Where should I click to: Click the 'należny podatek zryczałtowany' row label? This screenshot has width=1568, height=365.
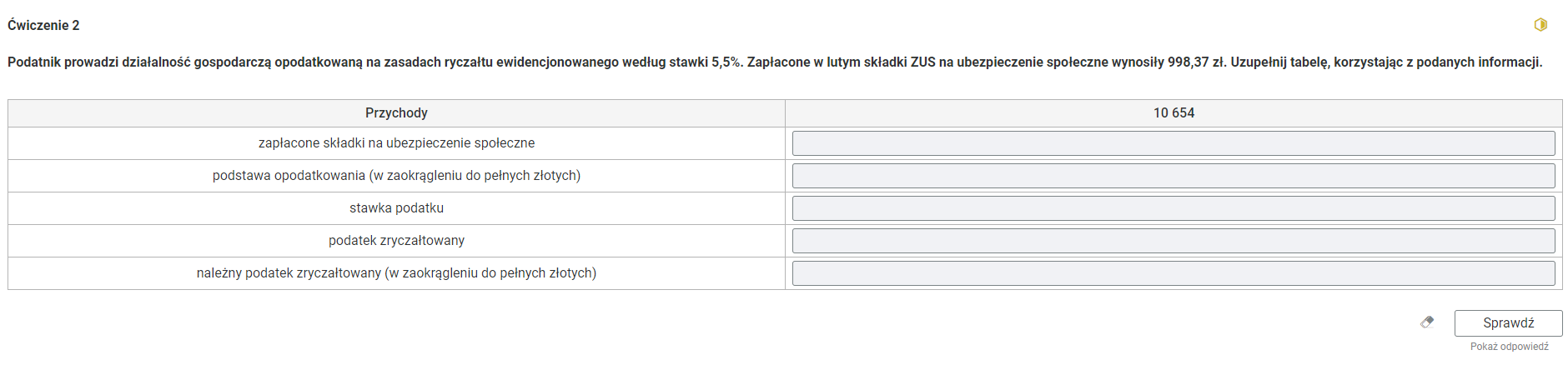396,273
